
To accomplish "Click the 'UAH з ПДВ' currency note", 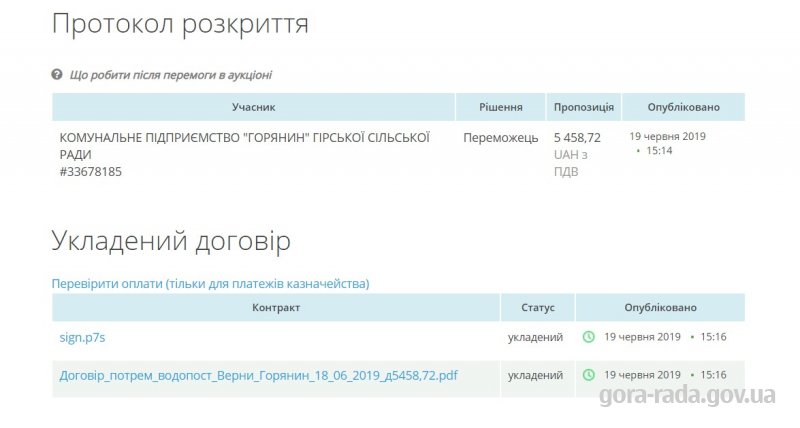I will [570, 163].
